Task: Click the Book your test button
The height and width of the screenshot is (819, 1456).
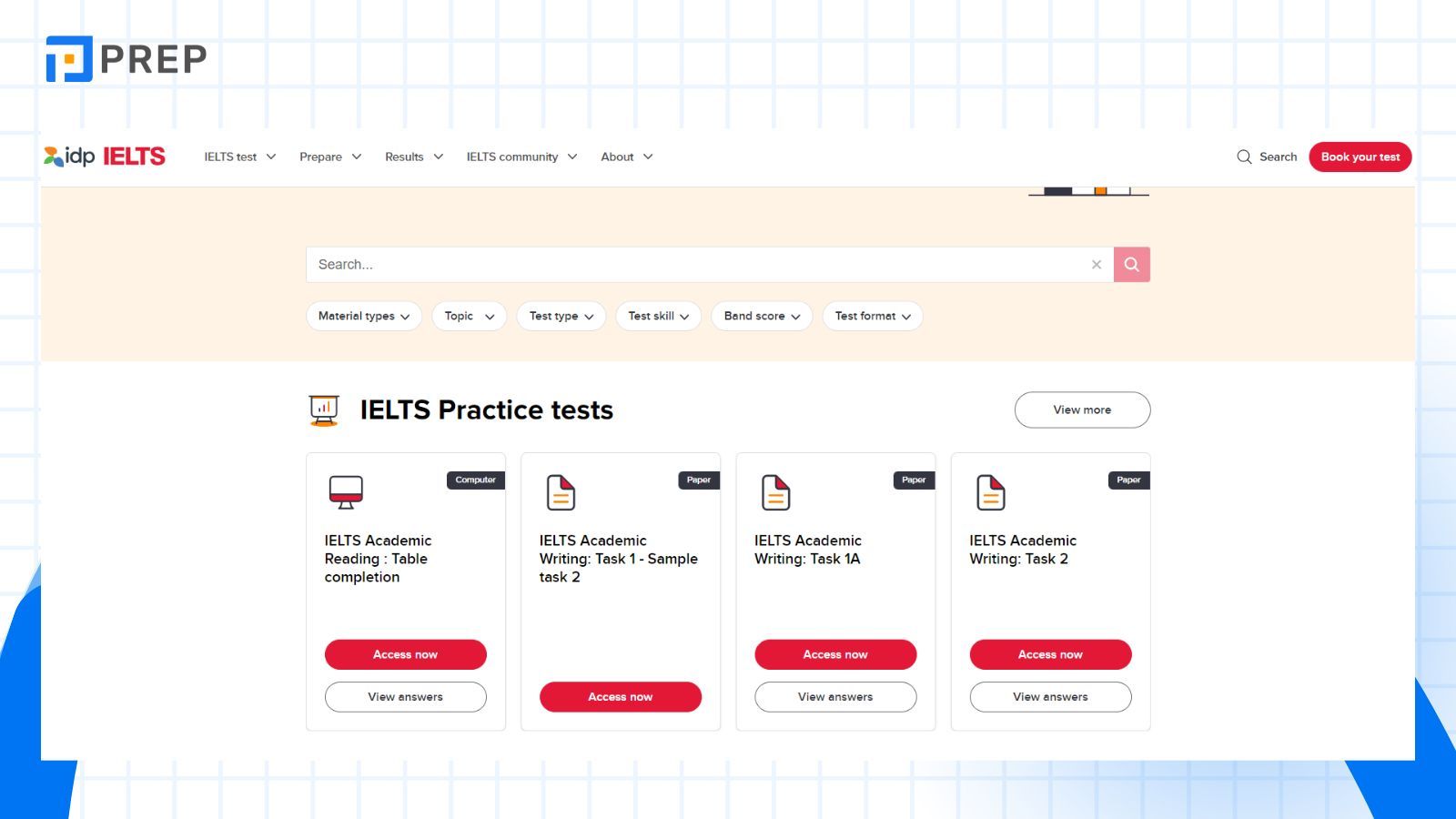Action: pyautogui.click(x=1360, y=157)
